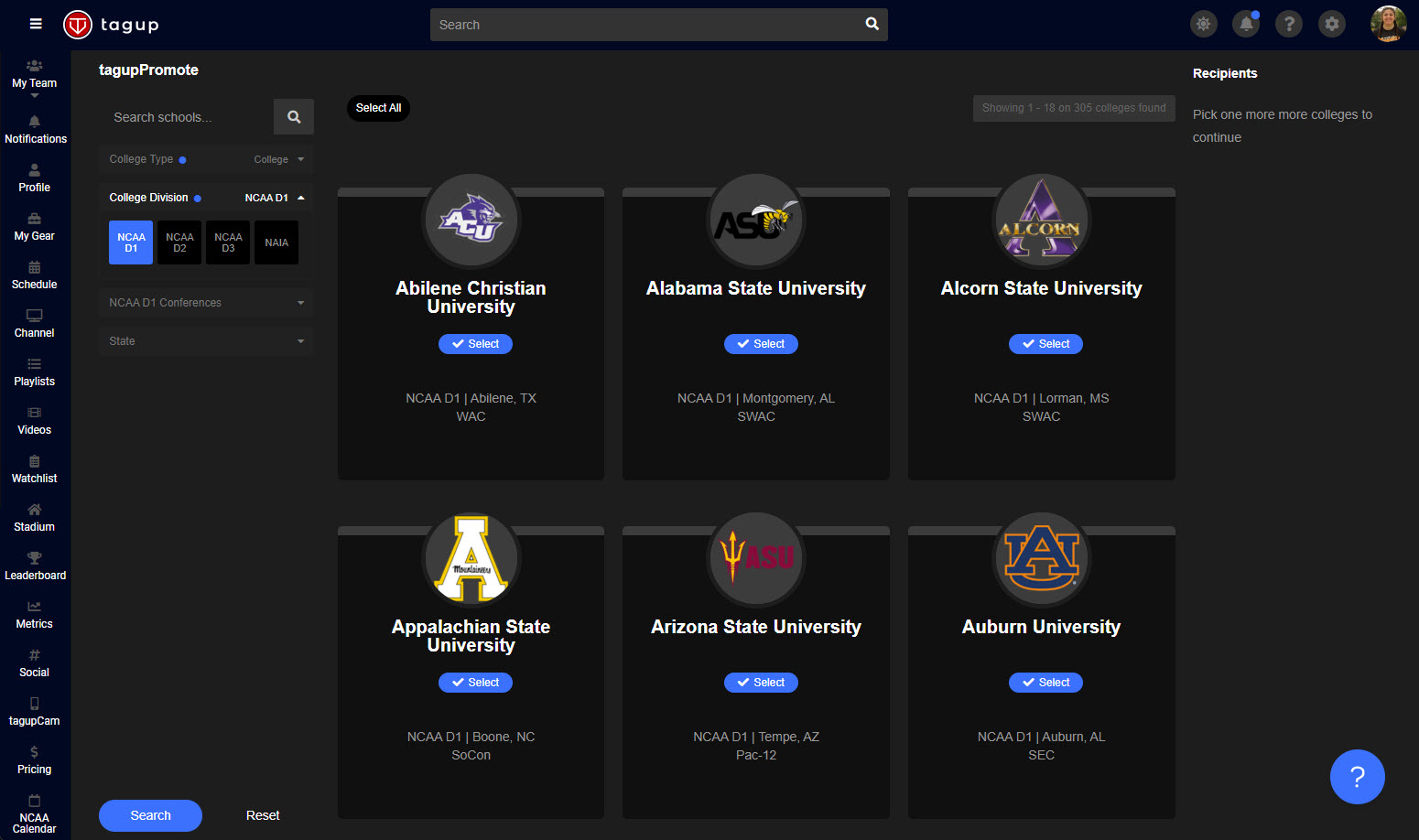Click the Search schools input field
The width and height of the screenshot is (1419, 840).
187,117
